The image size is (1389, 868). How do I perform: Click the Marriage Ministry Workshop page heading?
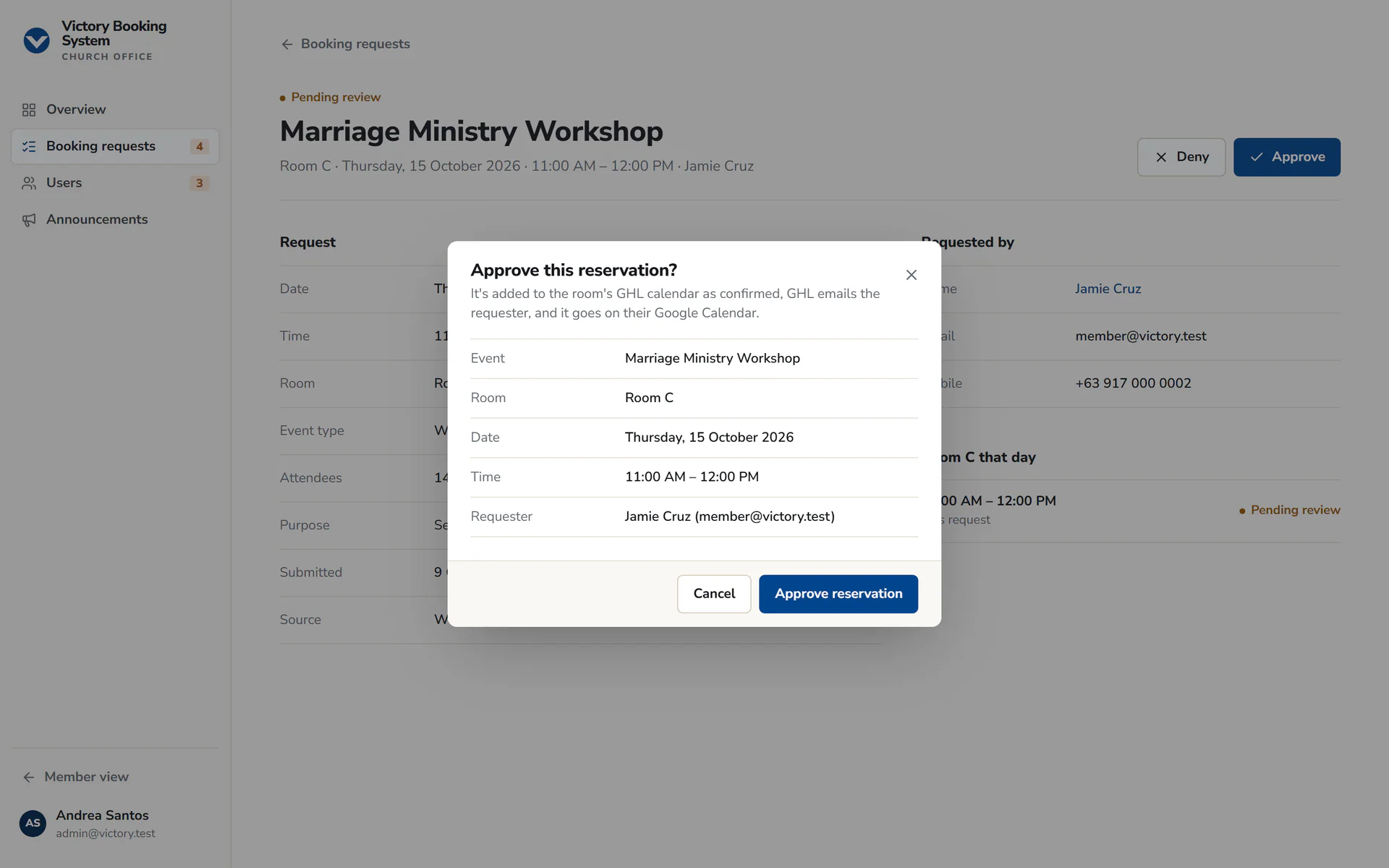point(472,132)
